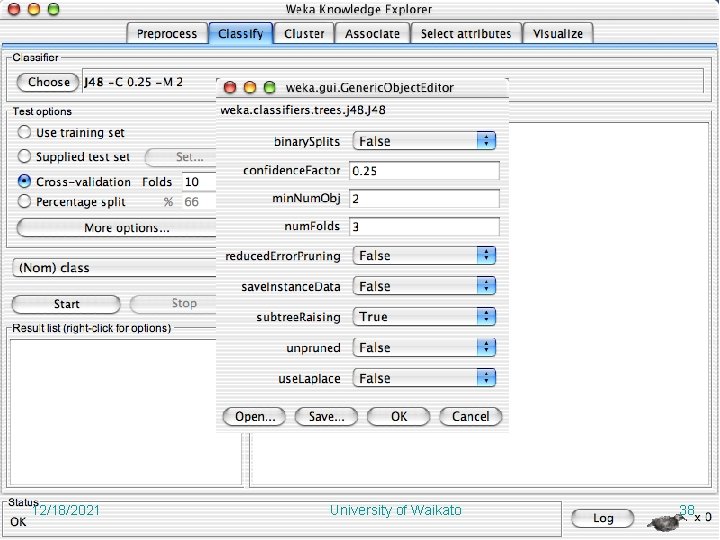Click the J48 -C 0.25 -M 2 classifier text

point(134,82)
